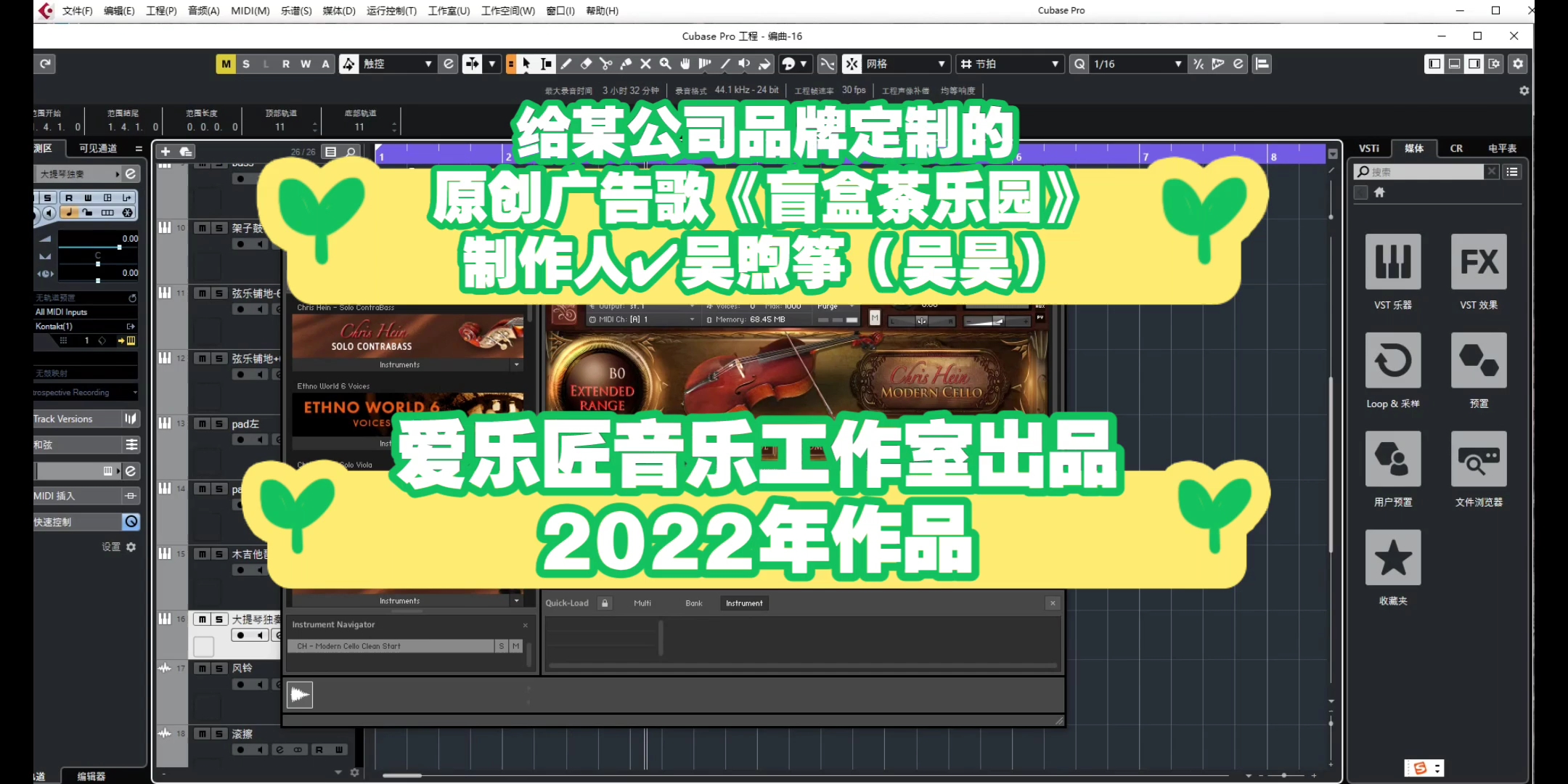Switch to the 电平表 tab
Viewport: 1568px width, 784px height.
click(x=1502, y=148)
